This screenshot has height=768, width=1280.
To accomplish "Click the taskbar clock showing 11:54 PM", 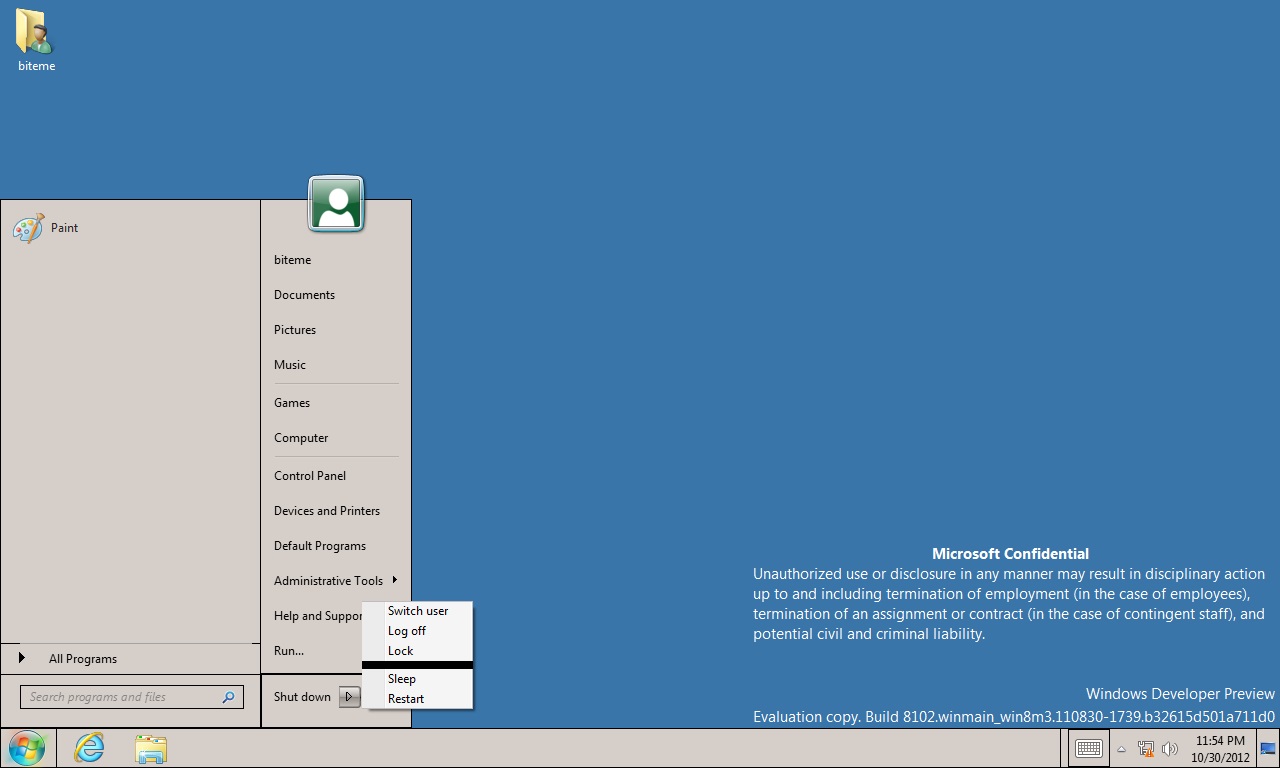I will (1220, 749).
